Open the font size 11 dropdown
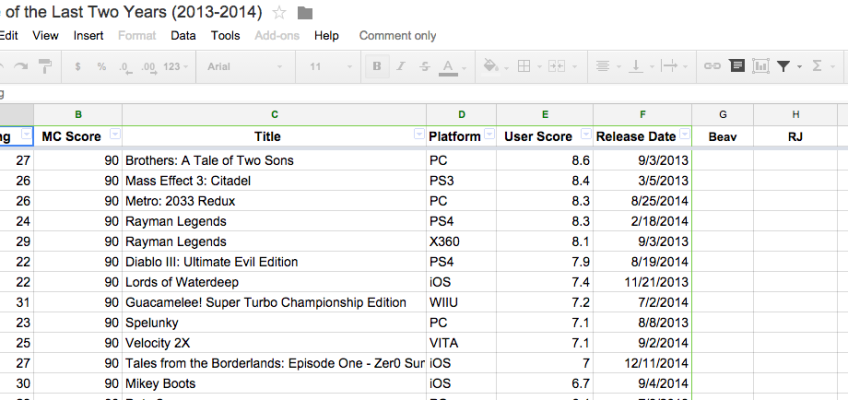The width and height of the screenshot is (848, 400). 331,66
